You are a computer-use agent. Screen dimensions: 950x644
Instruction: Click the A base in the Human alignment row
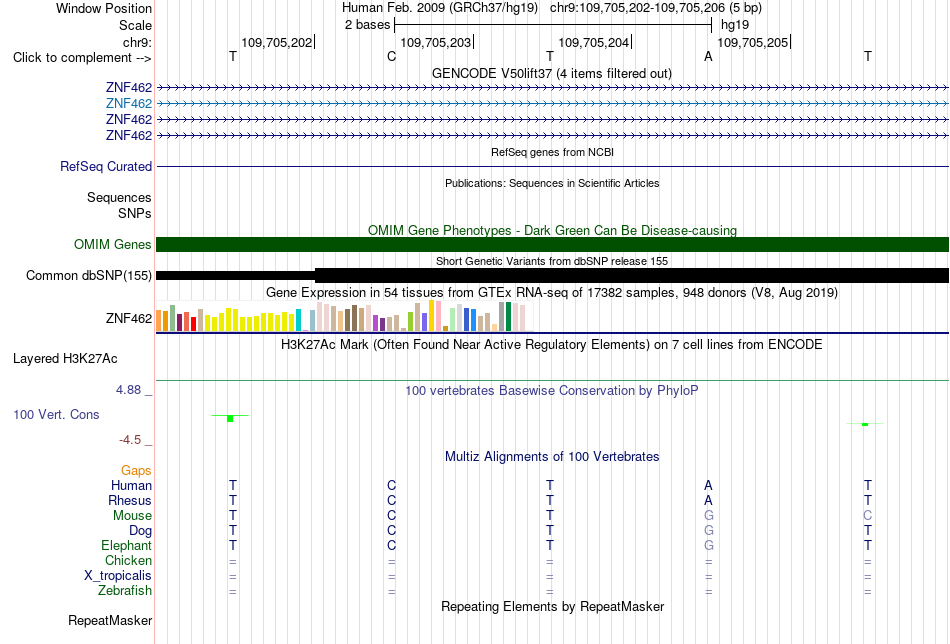tap(708, 486)
